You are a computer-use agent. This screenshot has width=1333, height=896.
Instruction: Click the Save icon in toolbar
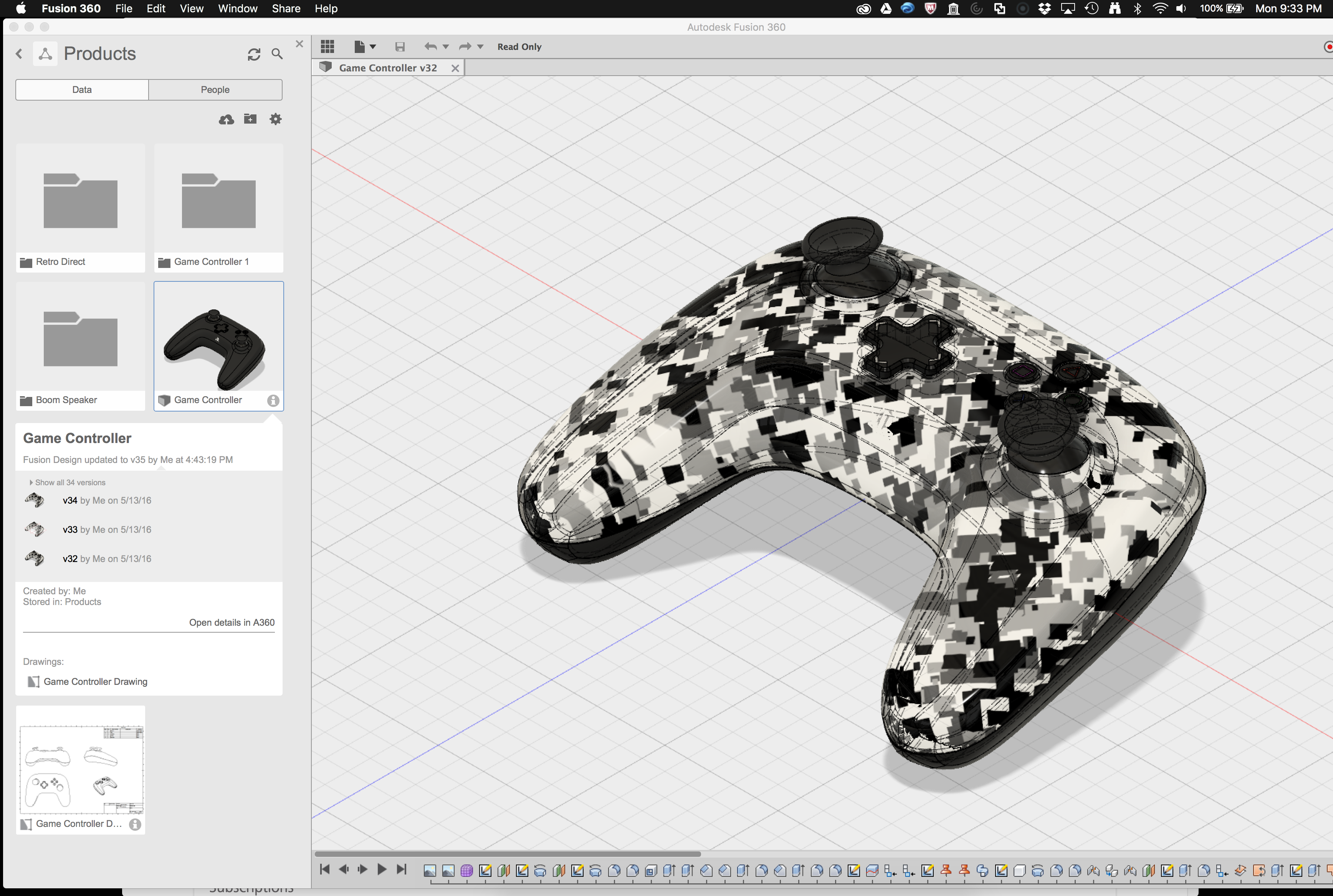tap(400, 46)
